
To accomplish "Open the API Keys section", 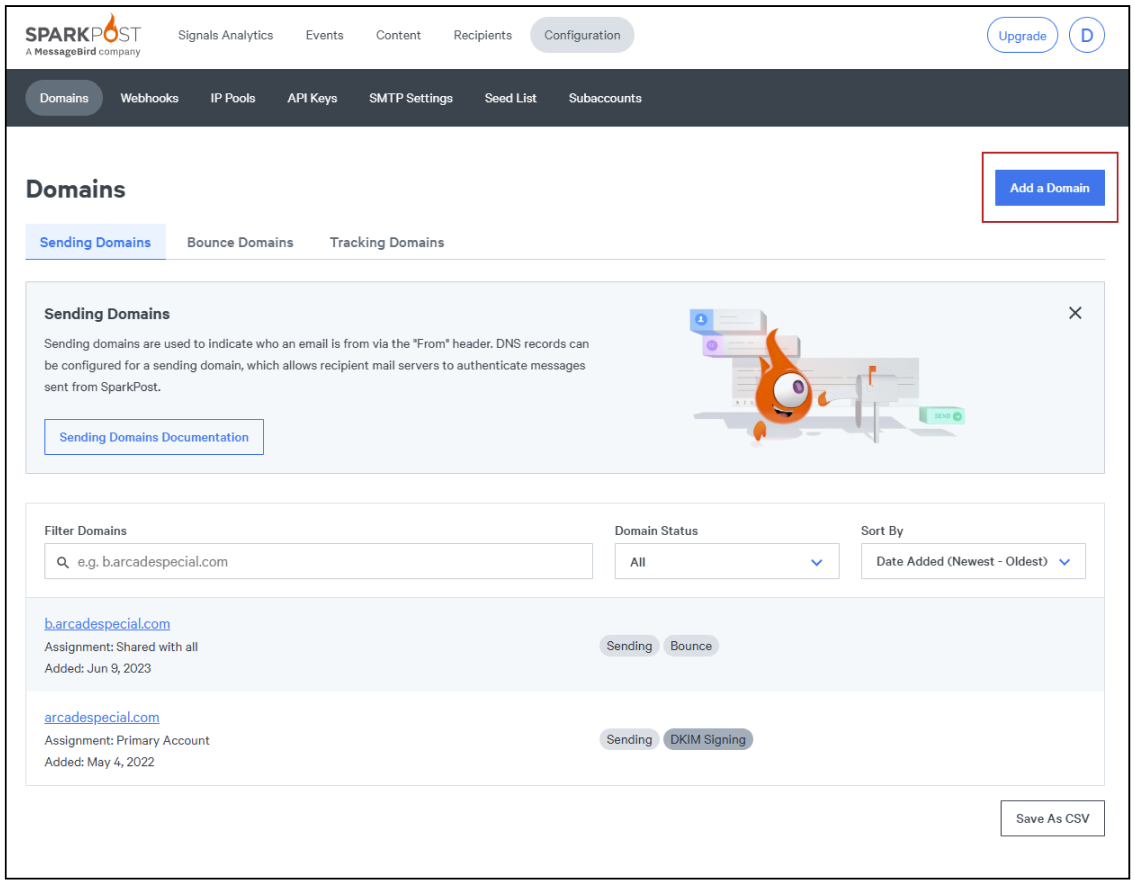I will point(312,98).
